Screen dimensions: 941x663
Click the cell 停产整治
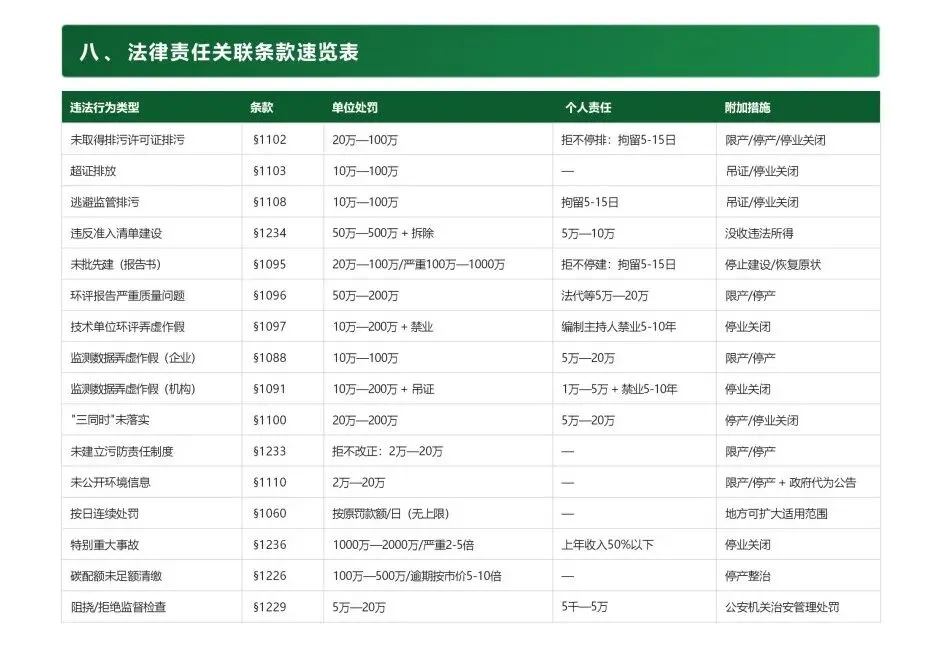click(x=748, y=577)
